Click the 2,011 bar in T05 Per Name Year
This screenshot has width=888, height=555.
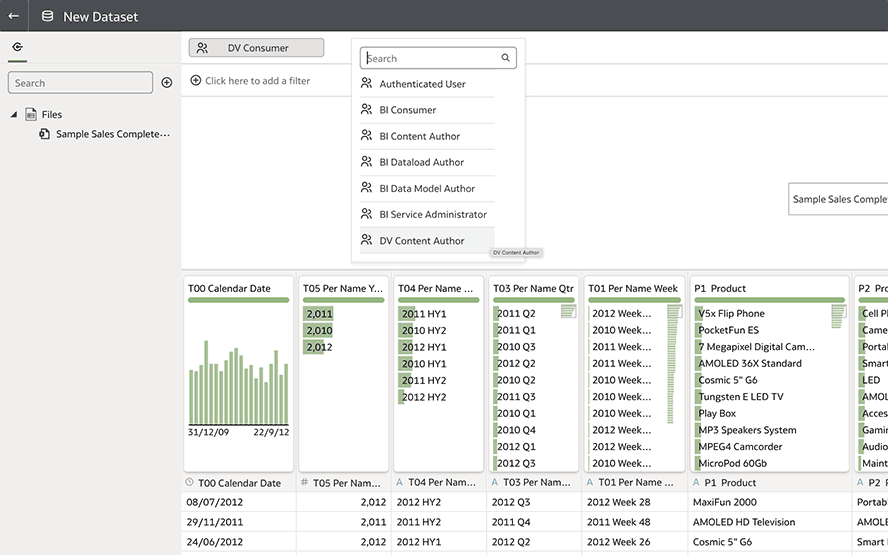pos(319,314)
